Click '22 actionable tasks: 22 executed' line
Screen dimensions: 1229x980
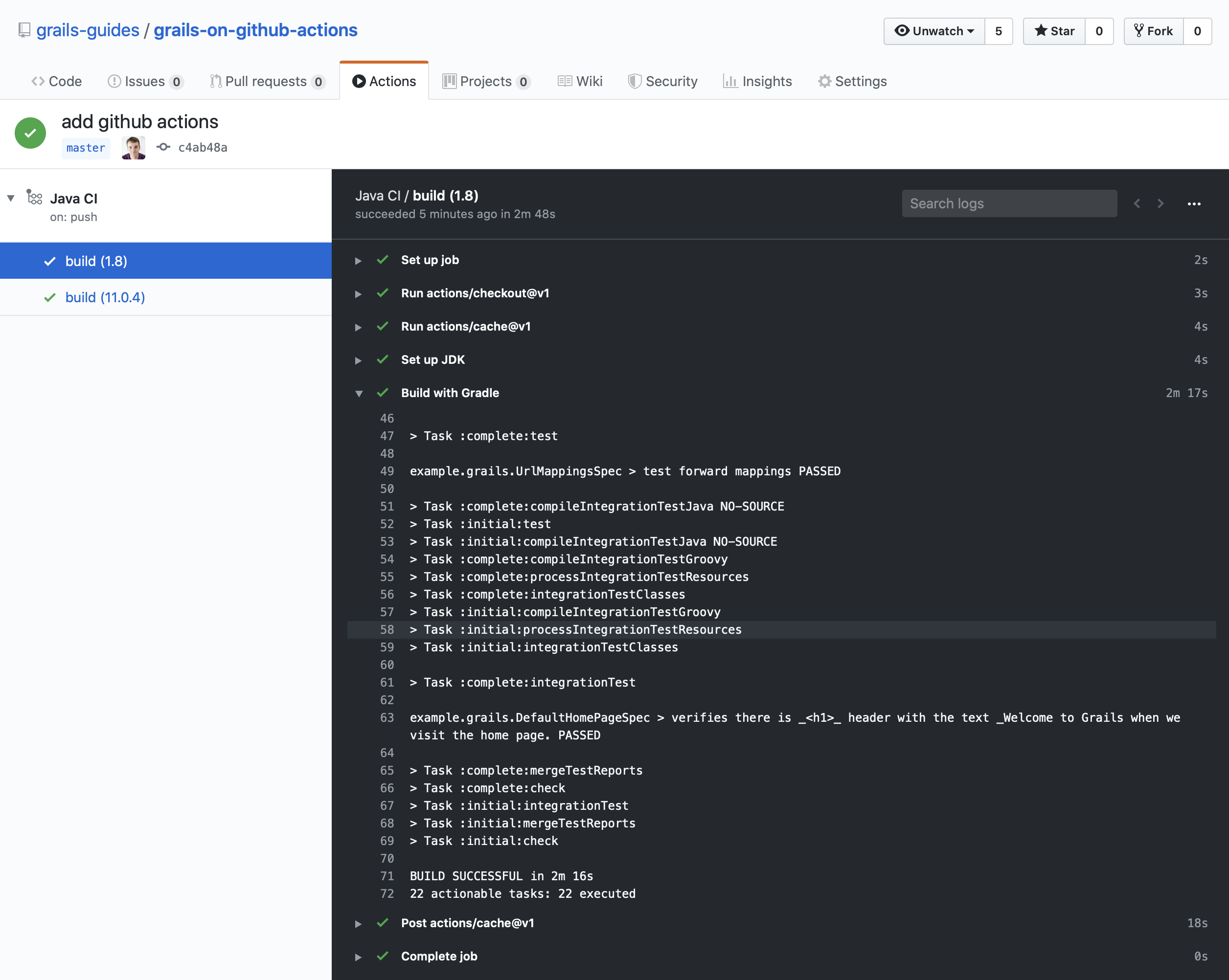[523, 893]
